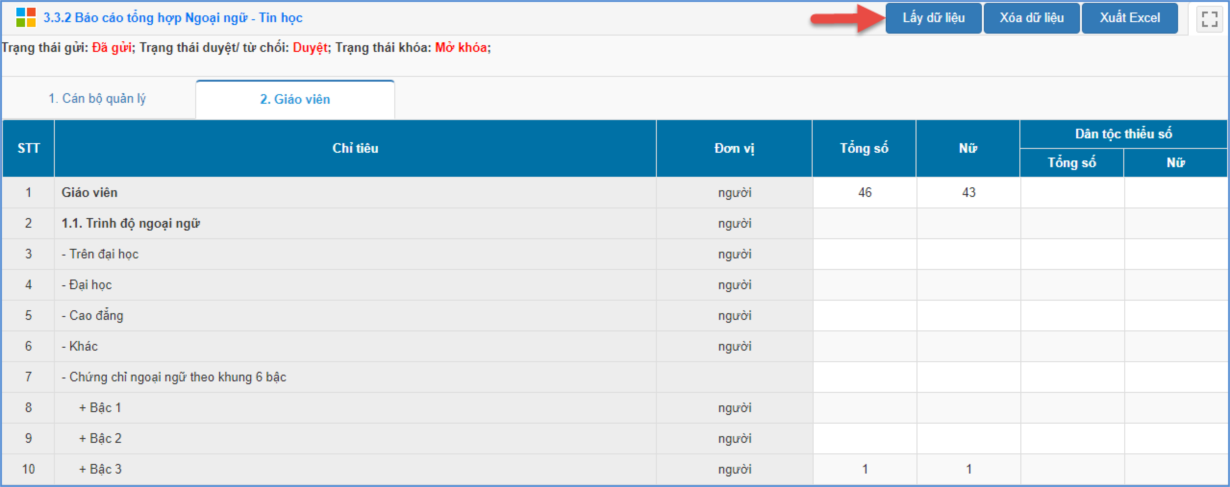Click Tổng số cell for Bậc 3 row
The image size is (1230, 487).
[864, 469]
